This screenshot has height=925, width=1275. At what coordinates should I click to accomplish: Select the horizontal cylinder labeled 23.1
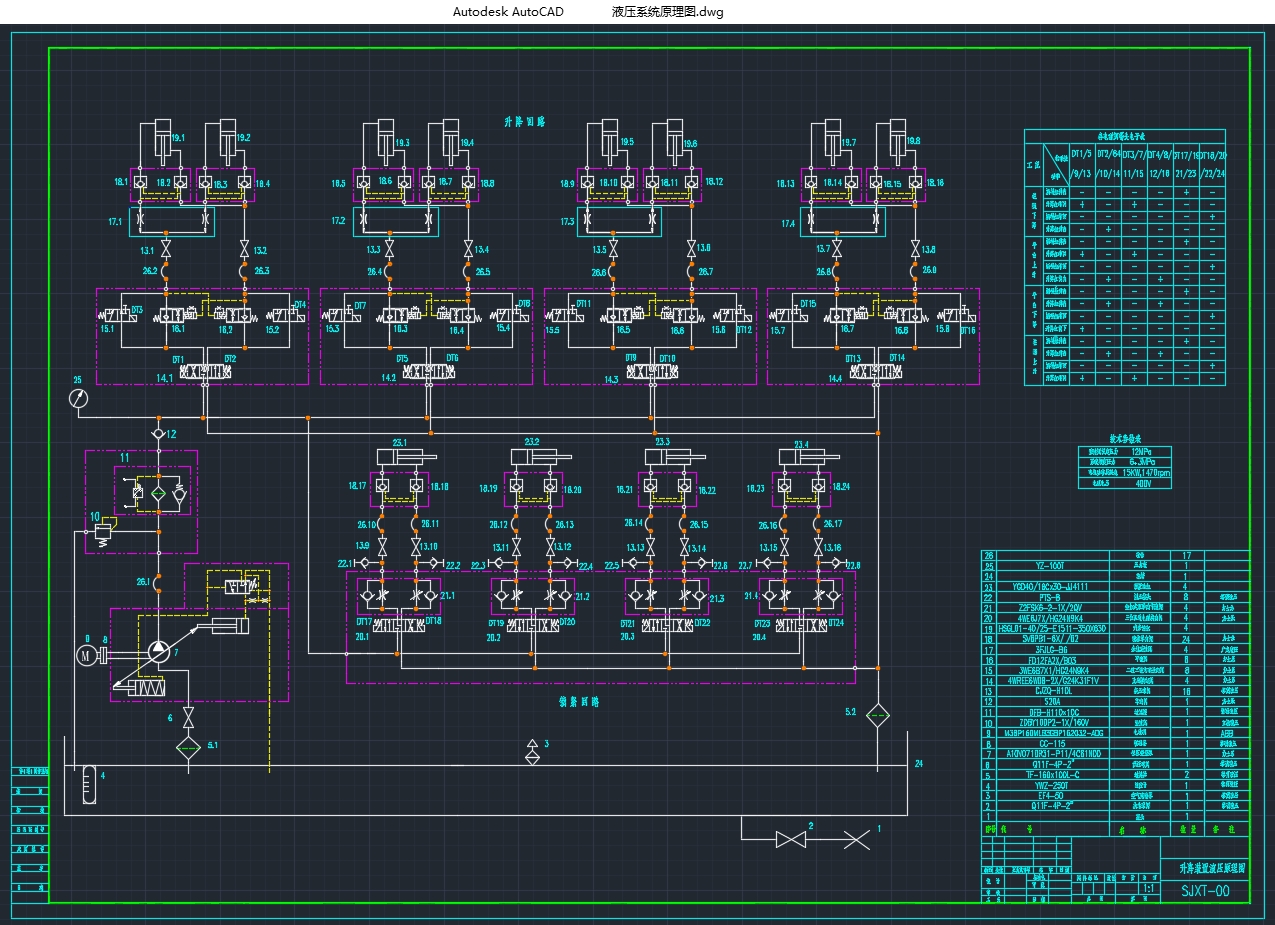[x=400, y=457]
